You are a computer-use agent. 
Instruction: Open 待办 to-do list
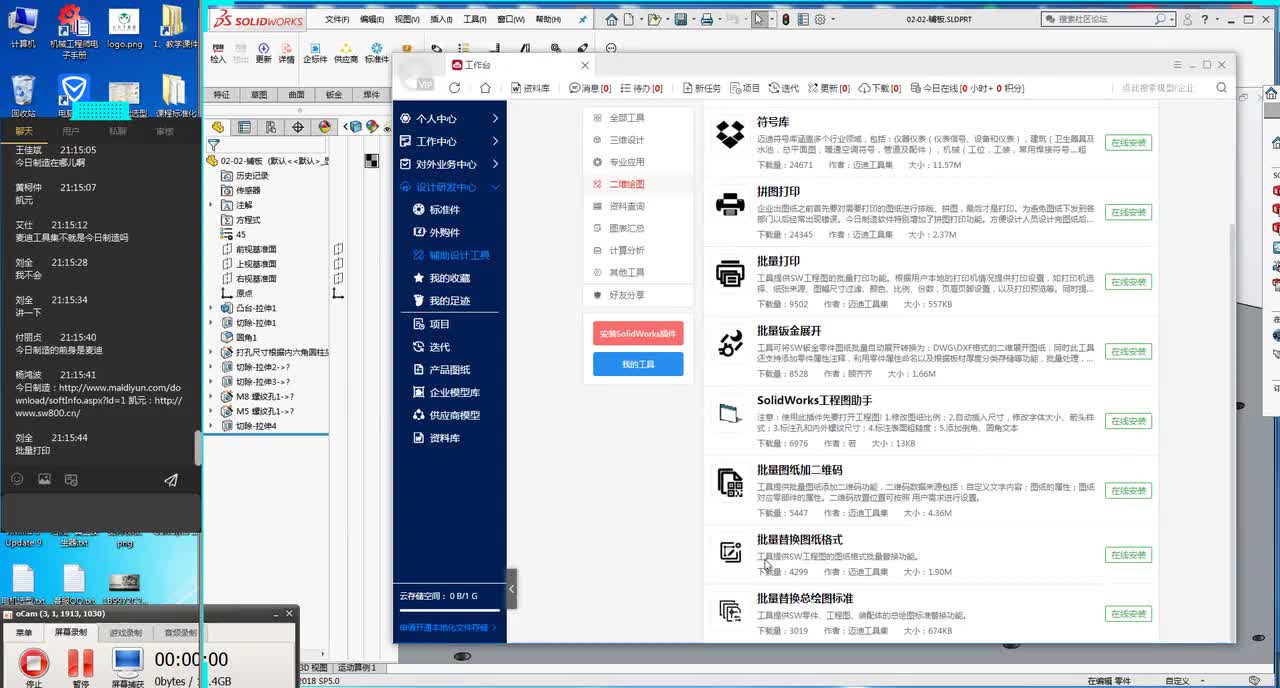coord(641,88)
